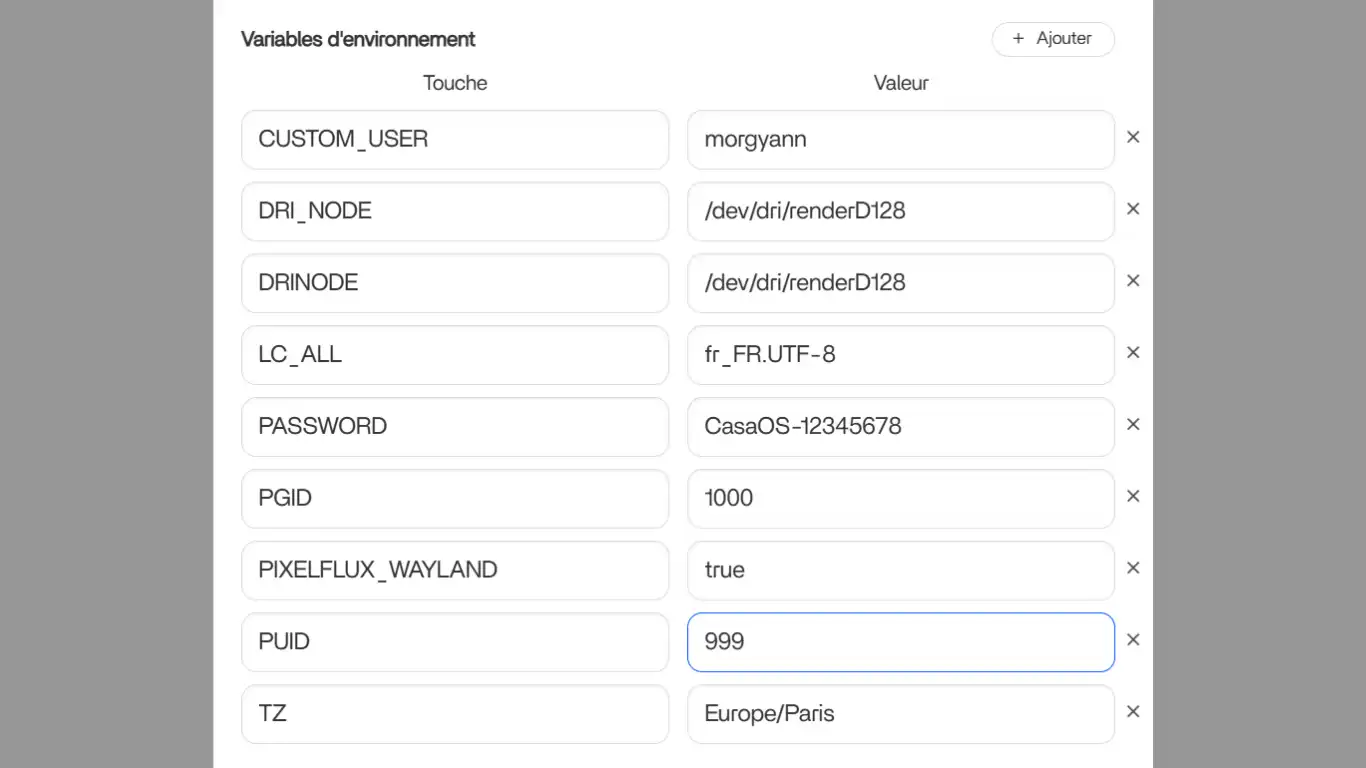Click the CUSTOM_USER key field

[454, 140]
